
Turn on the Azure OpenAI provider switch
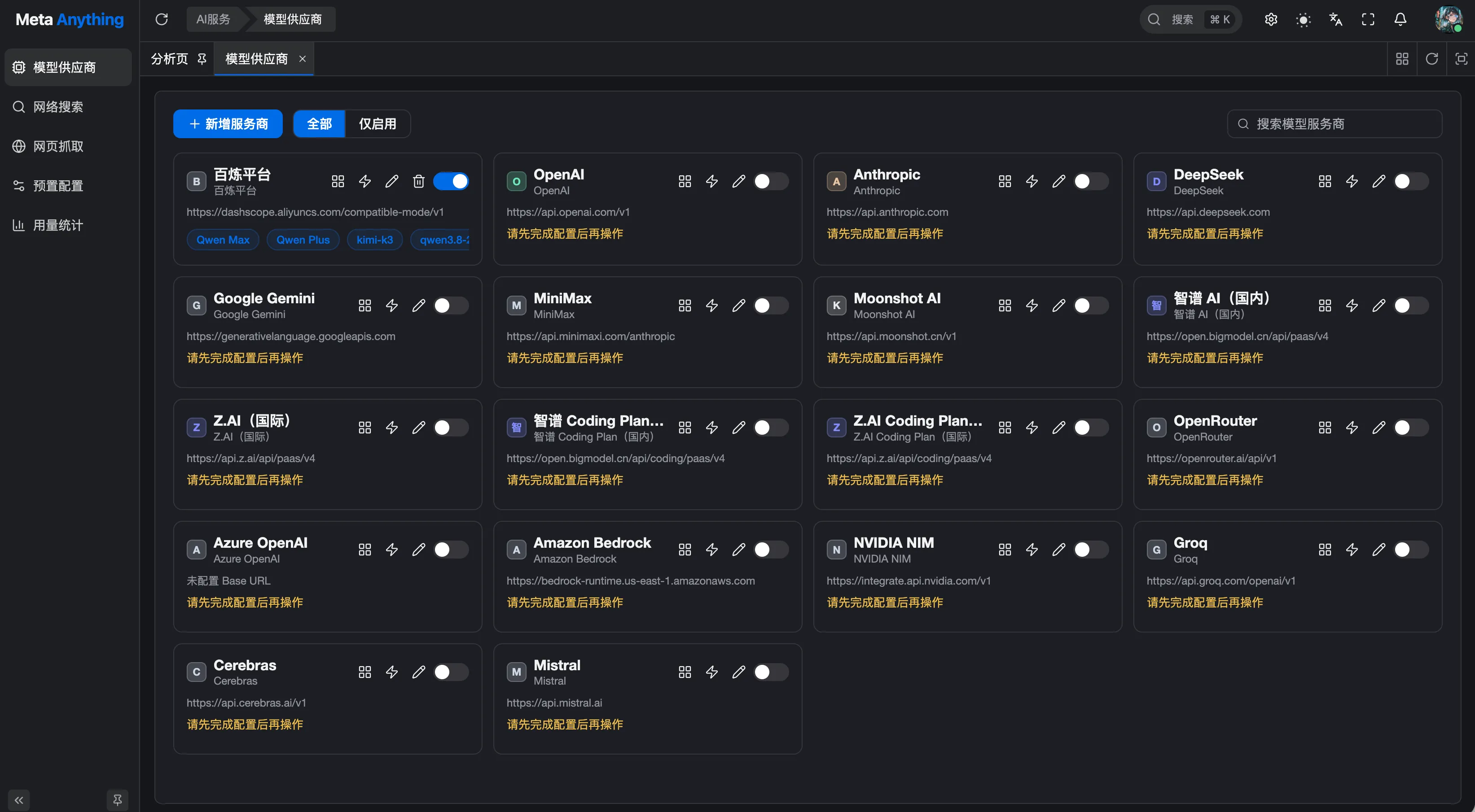coord(451,550)
